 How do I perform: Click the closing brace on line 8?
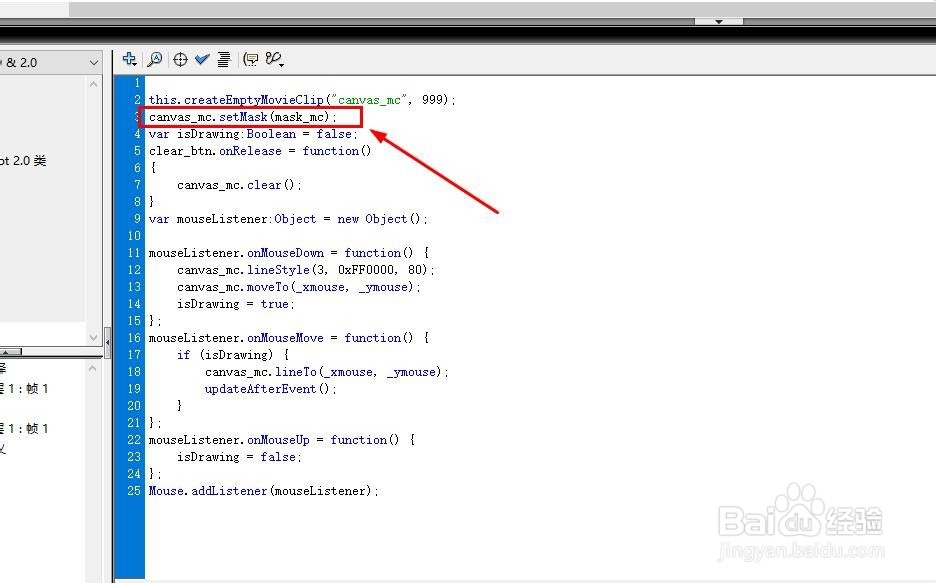152,202
